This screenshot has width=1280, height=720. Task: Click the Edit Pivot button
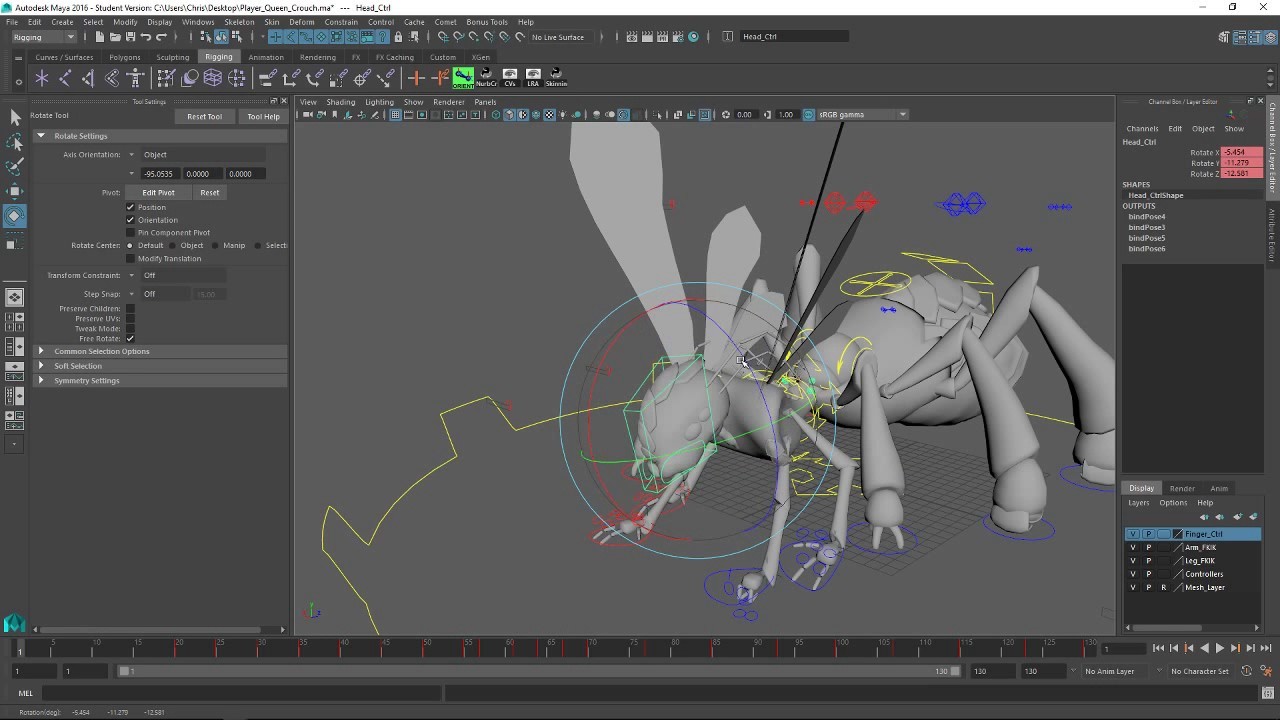(158, 193)
